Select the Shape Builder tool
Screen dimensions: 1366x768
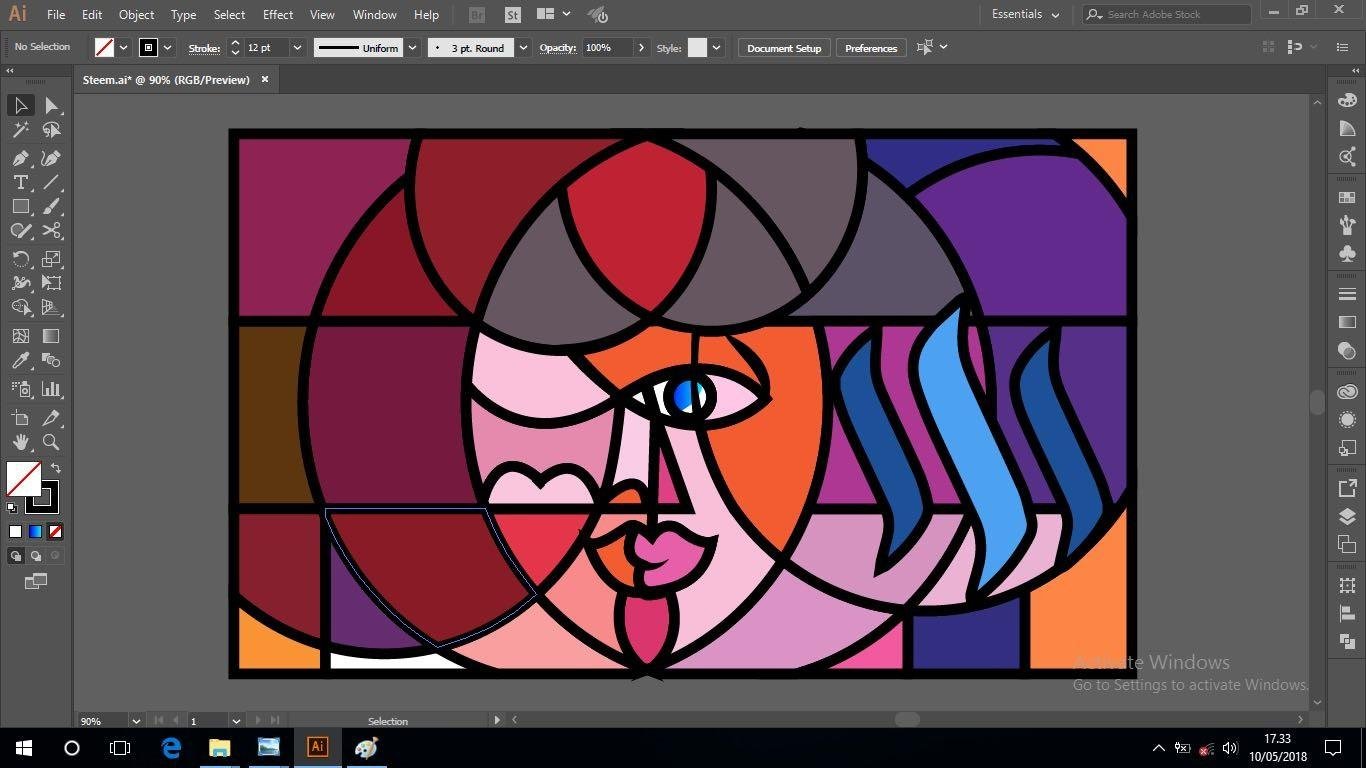click(x=20, y=307)
